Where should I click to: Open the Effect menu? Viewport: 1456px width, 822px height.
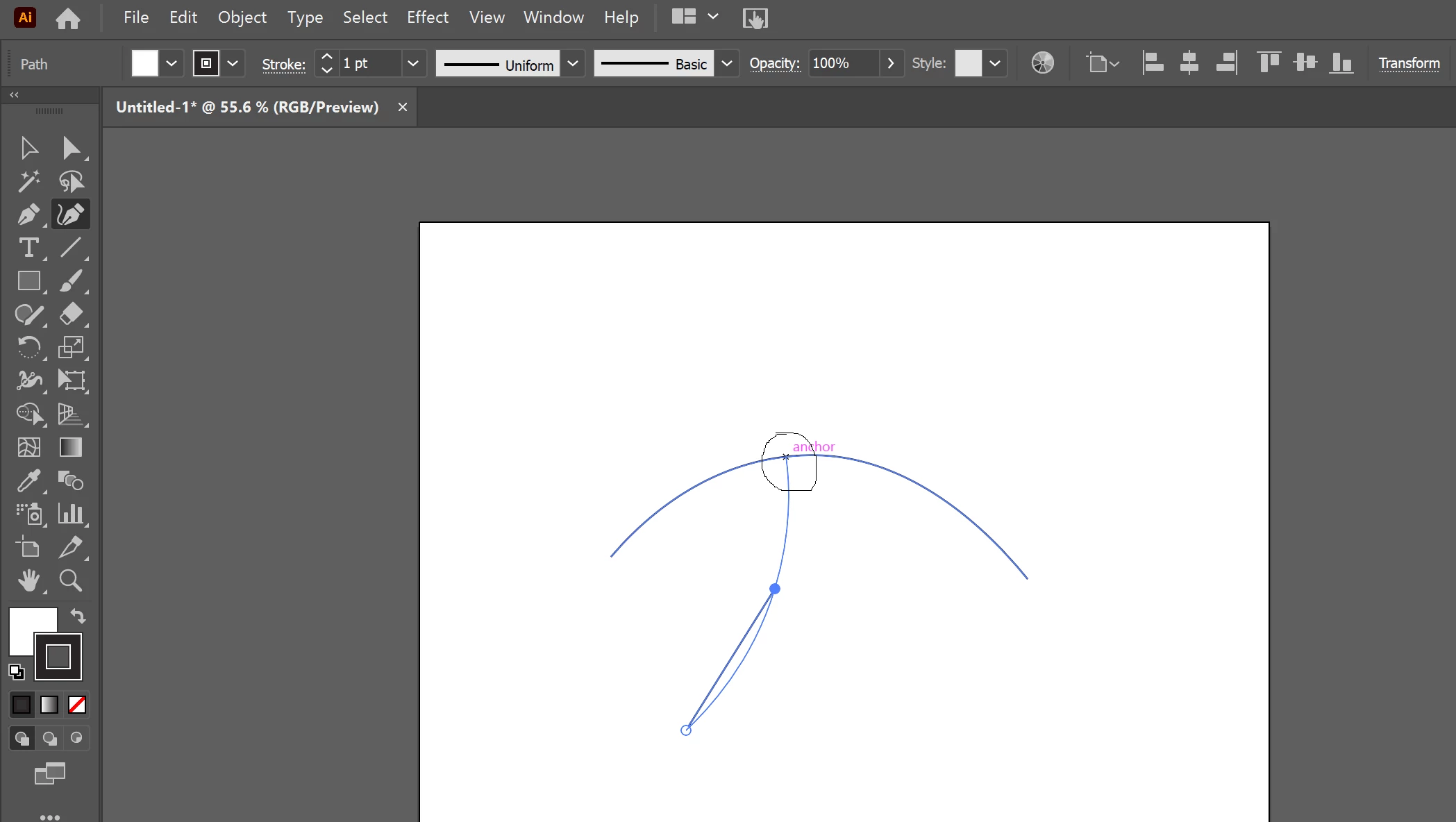coord(427,17)
